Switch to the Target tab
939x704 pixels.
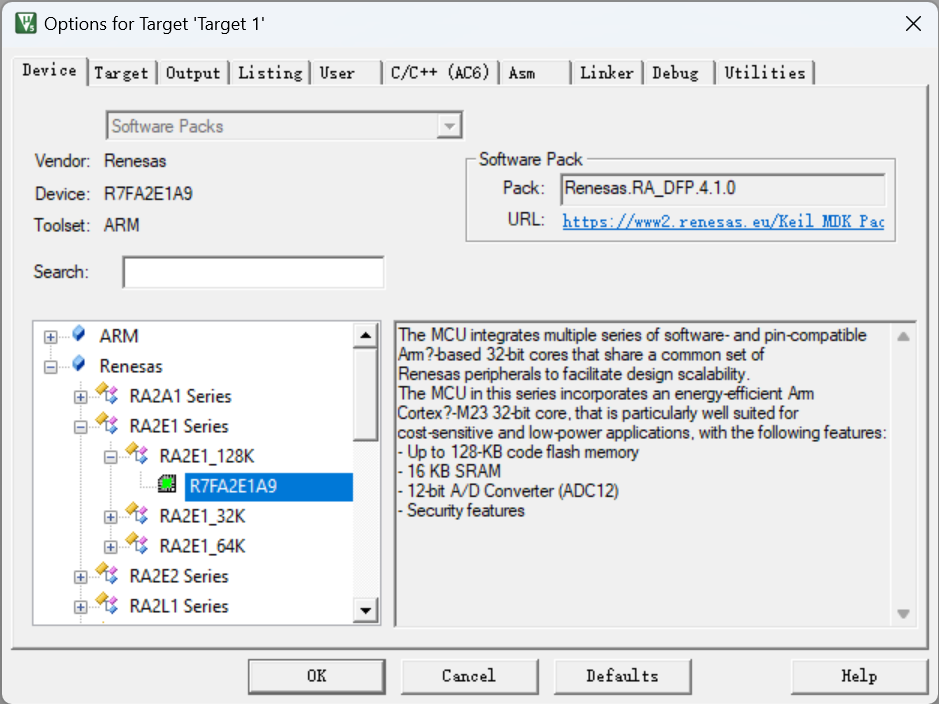121,73
